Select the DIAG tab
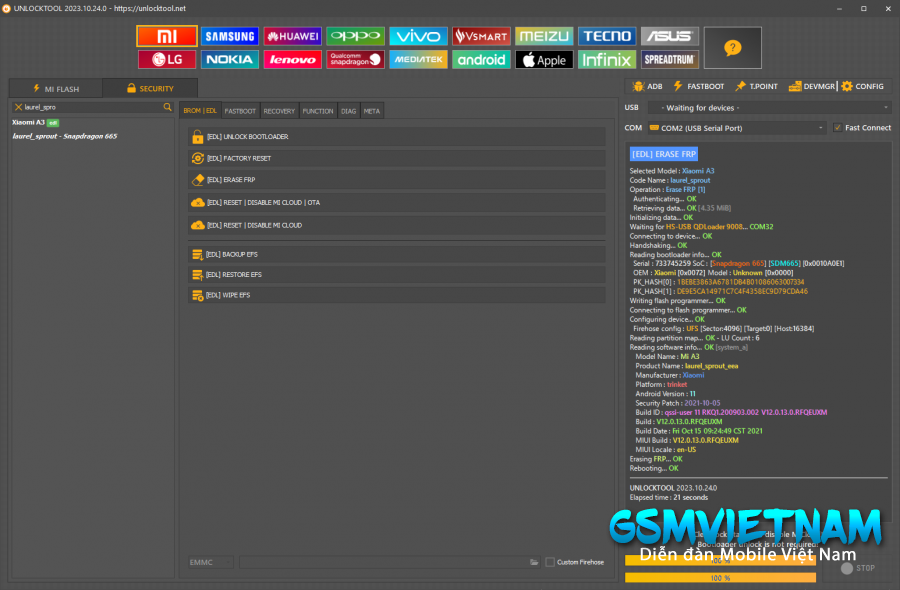 (348, 111)
